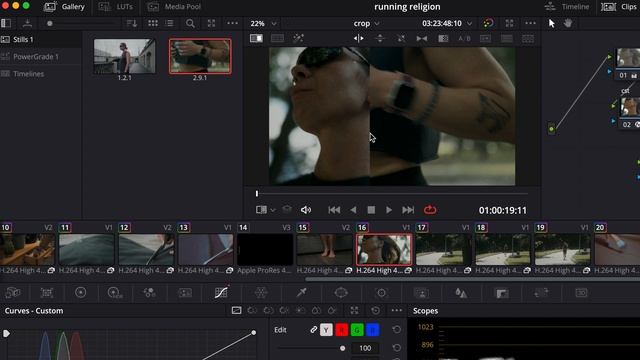
Task: Click the viewer scrubber bar playhead
Action: 257,193
